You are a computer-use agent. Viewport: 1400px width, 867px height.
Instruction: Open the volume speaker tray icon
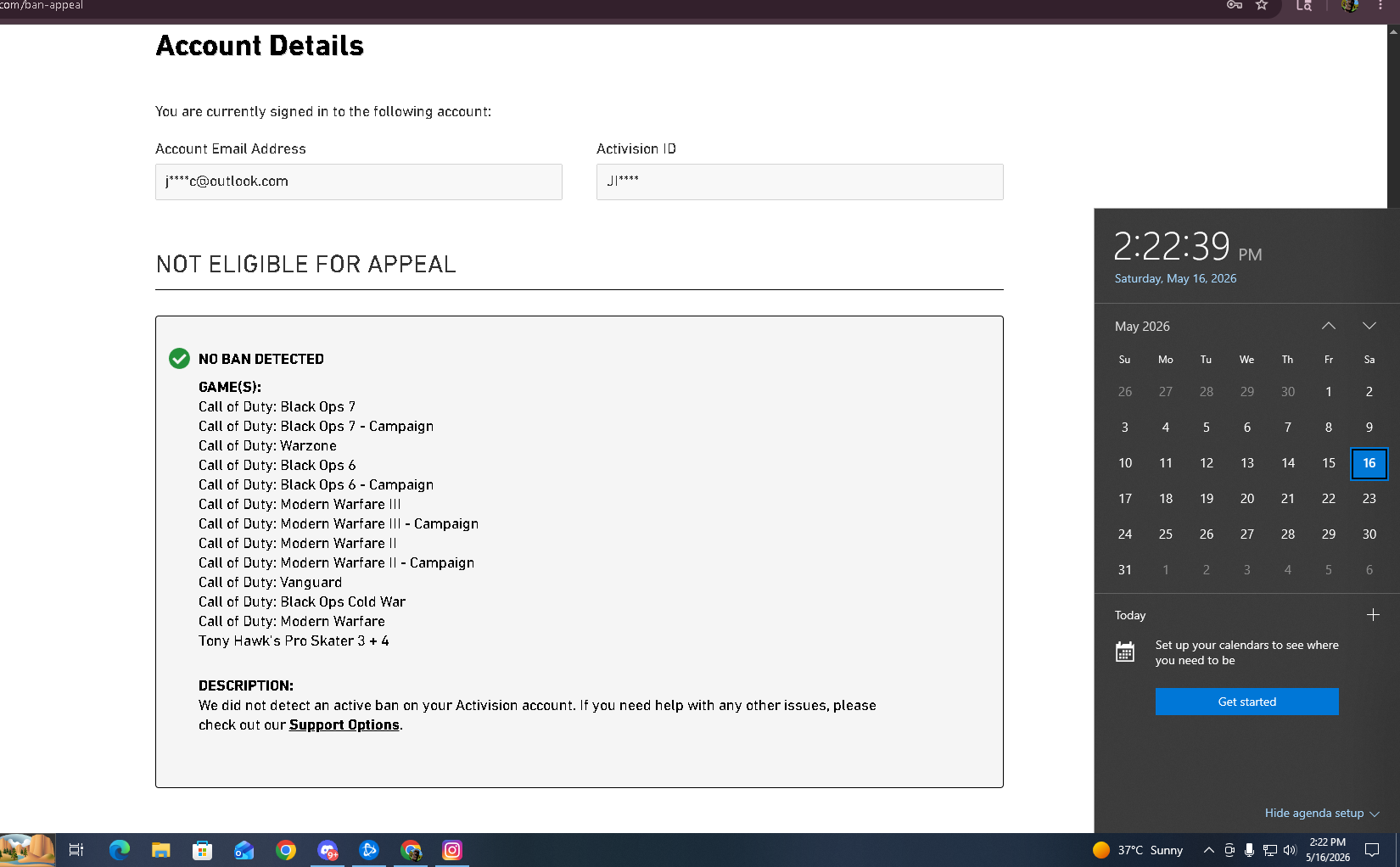[x=1291, y=850]
